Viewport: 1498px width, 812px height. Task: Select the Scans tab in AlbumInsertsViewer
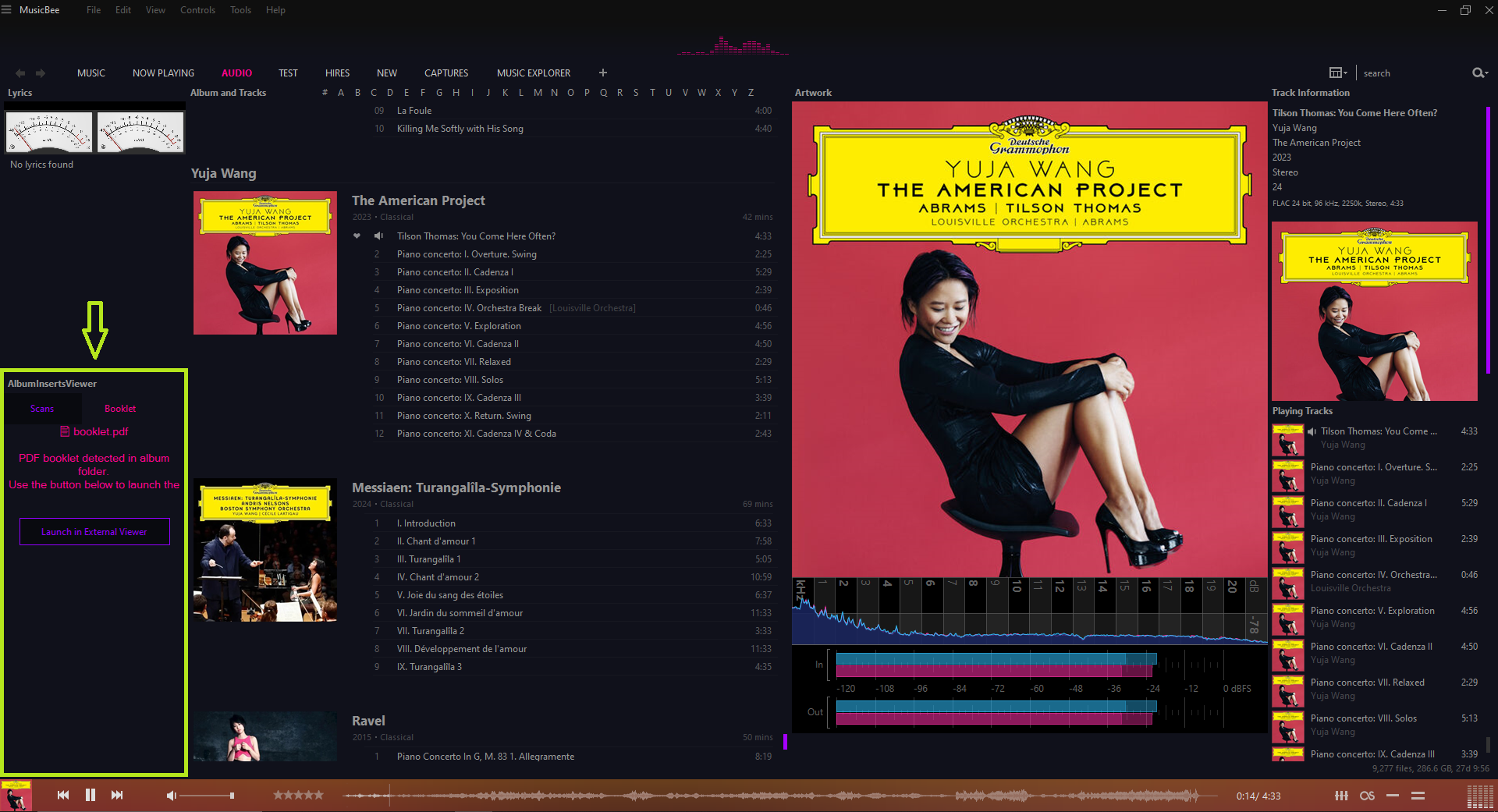point(42,409)
